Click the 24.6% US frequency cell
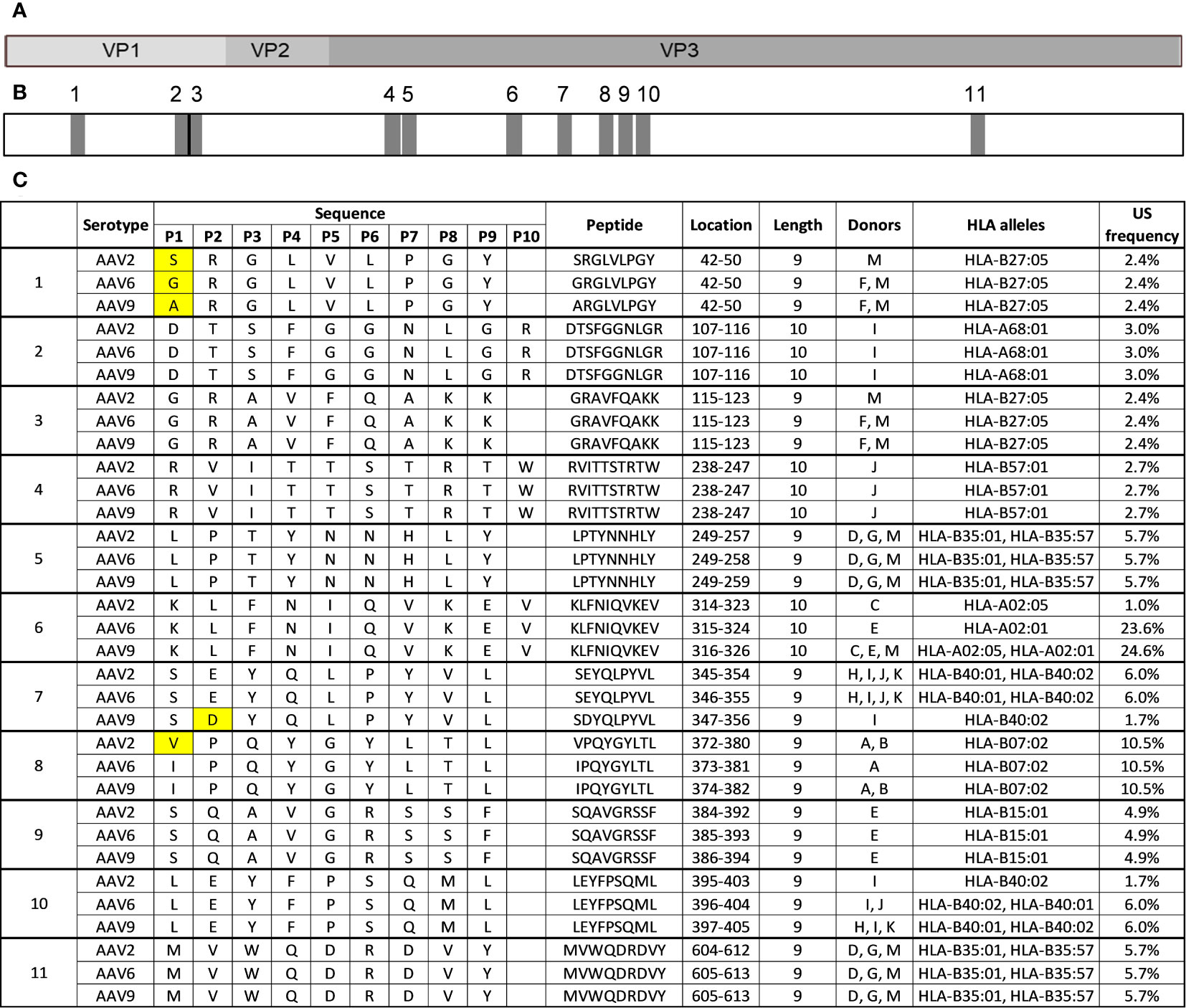This screenshot has height=1008, width=1186. [x=1142, y=651]
